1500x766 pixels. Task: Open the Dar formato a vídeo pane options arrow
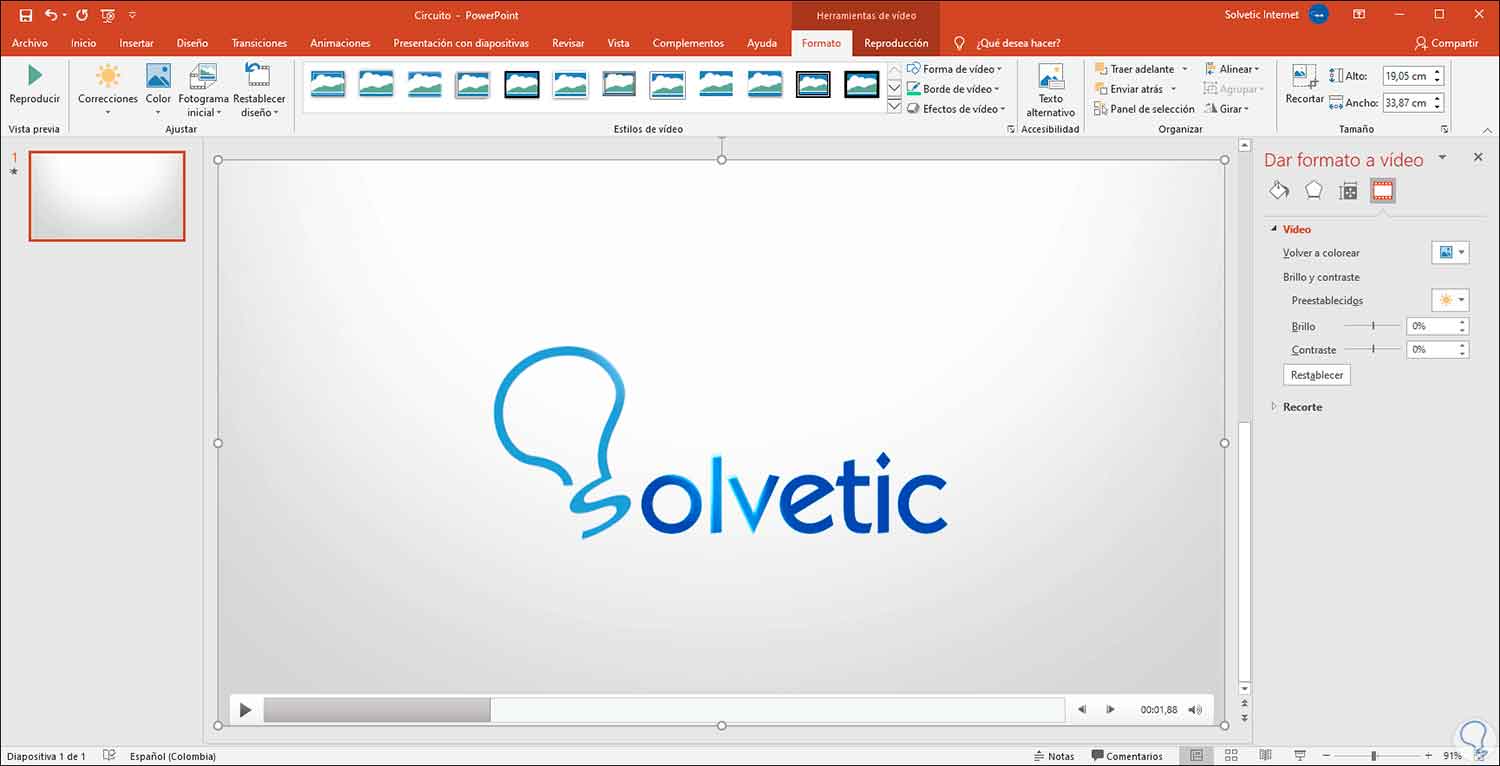(x=1442, y=158)
